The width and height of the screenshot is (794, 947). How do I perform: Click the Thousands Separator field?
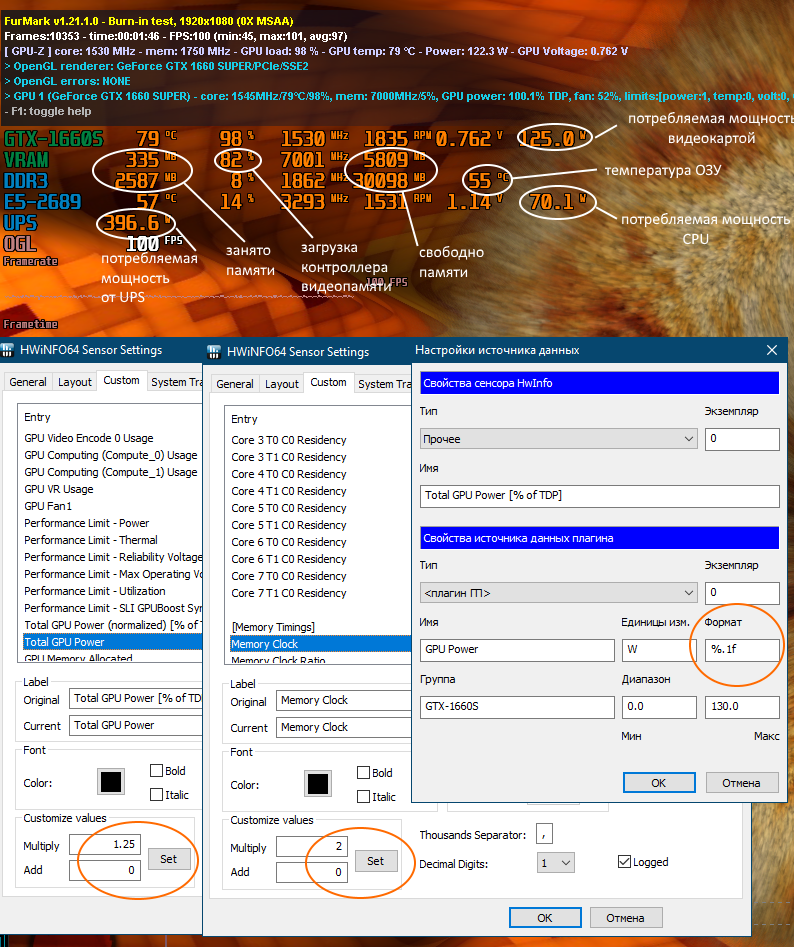(x=544, y=834)
